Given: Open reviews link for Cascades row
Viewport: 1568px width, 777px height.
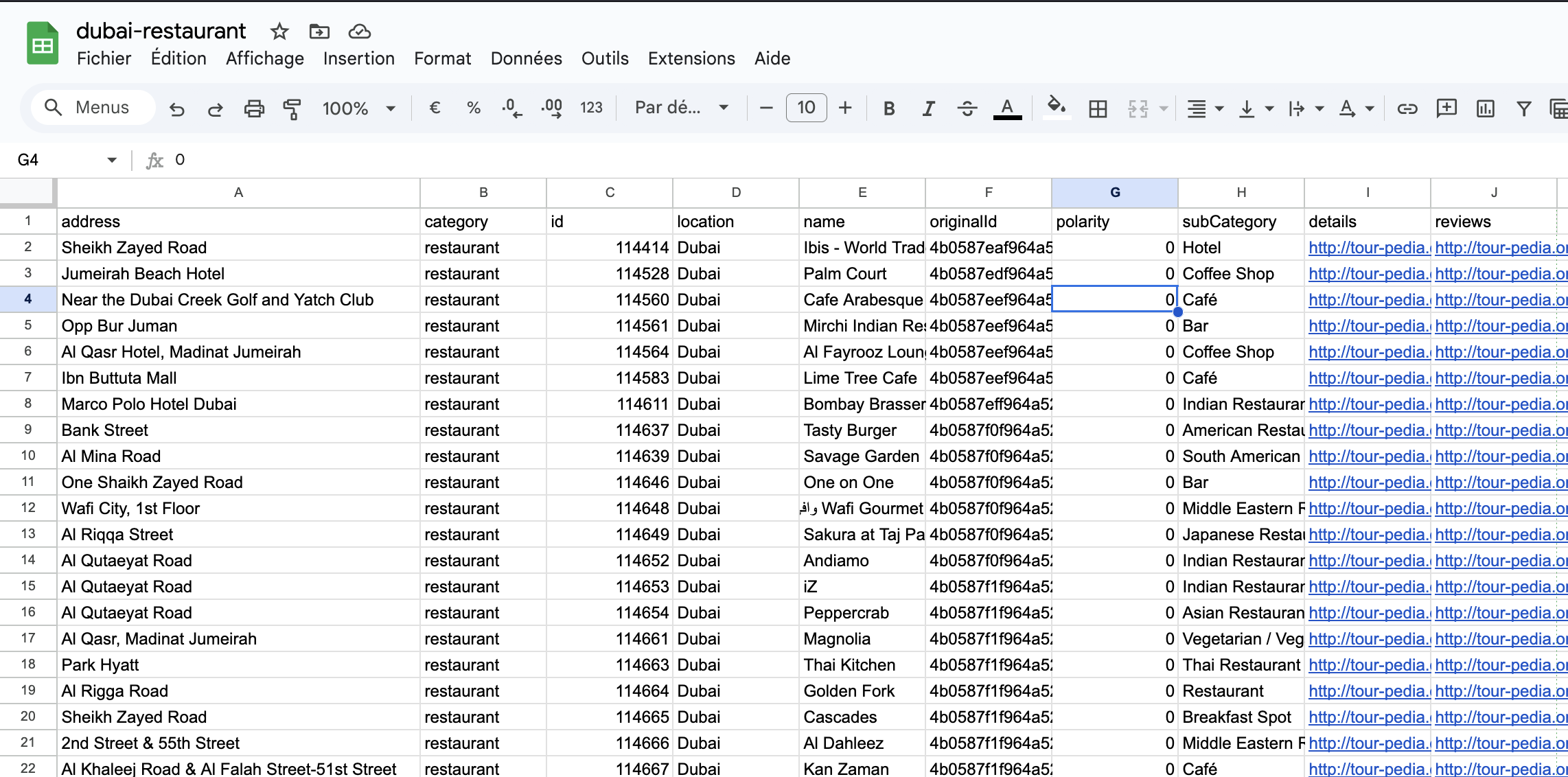Looking at the screenshot, I should (1501, 717).
